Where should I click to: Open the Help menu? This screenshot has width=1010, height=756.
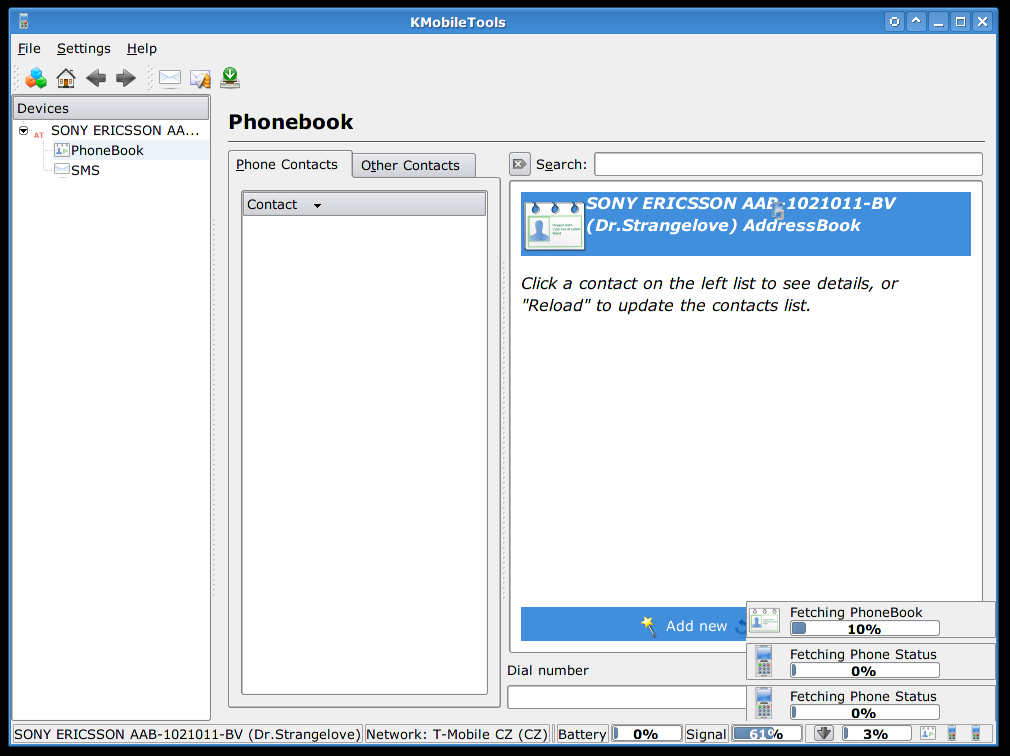142,48
